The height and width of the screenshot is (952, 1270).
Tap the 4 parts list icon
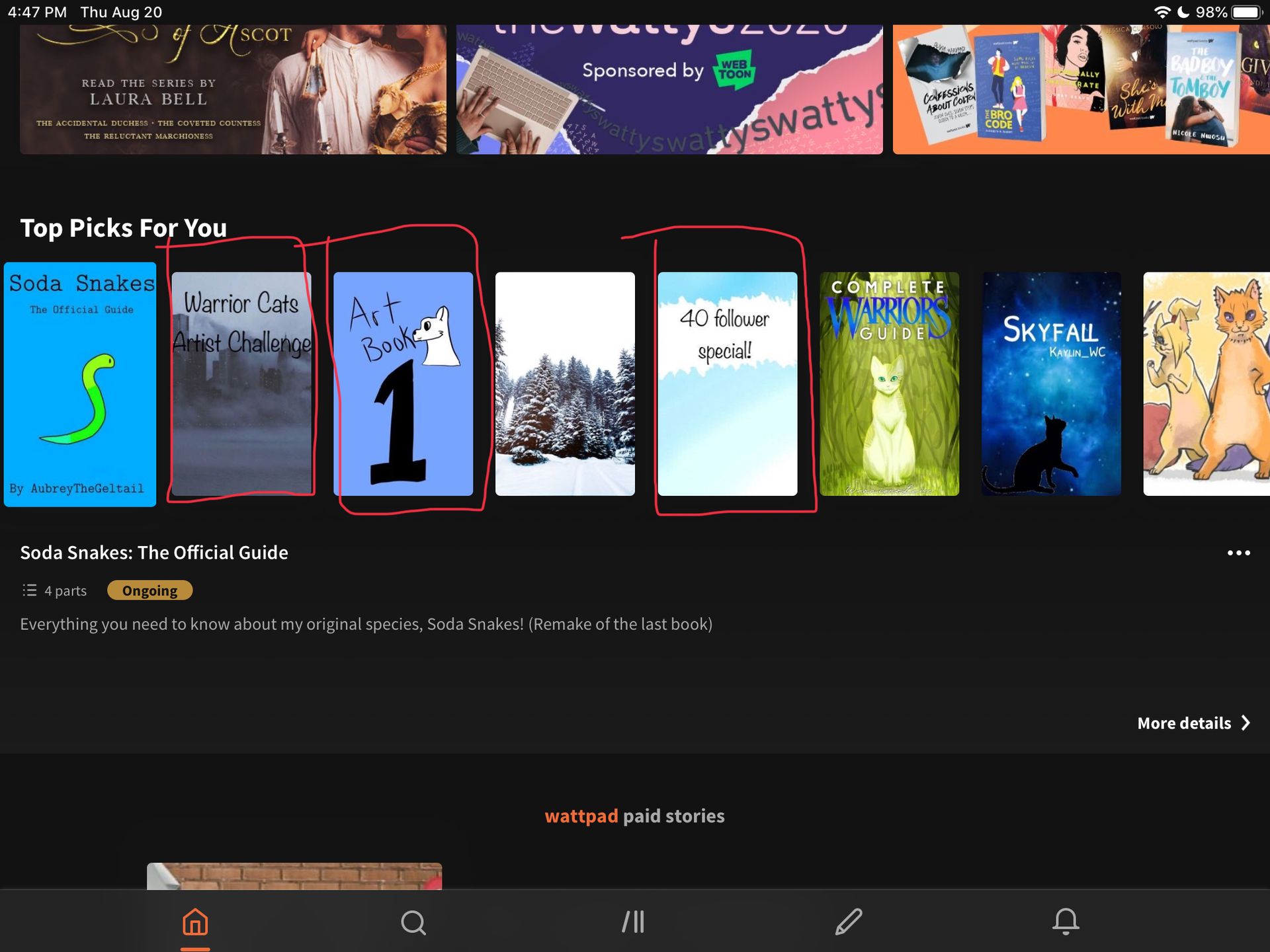click(29, 590)
